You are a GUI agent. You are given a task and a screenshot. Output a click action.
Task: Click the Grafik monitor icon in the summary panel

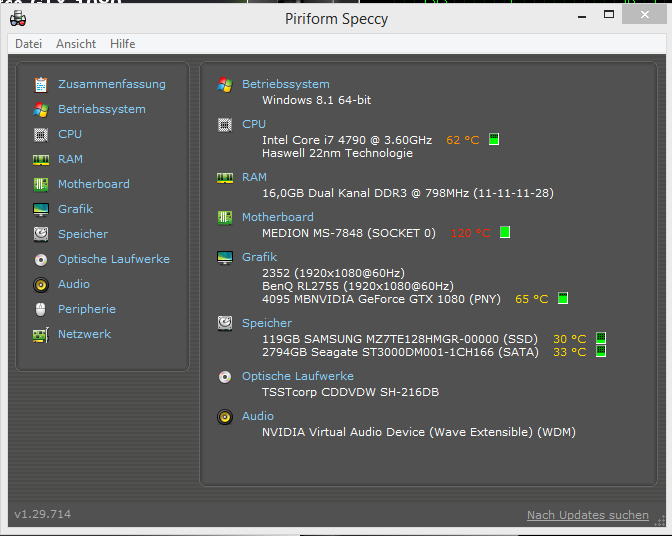coord(225,258)
